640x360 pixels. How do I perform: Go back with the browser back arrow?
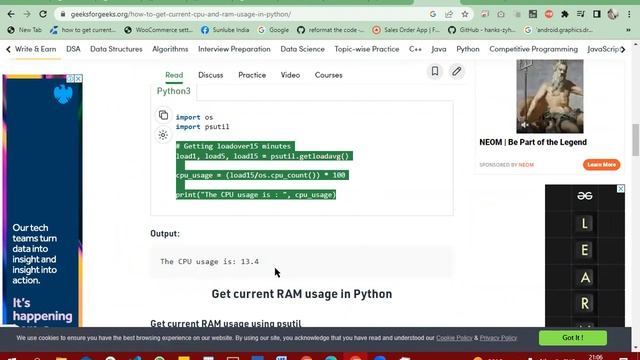(11, 14)
